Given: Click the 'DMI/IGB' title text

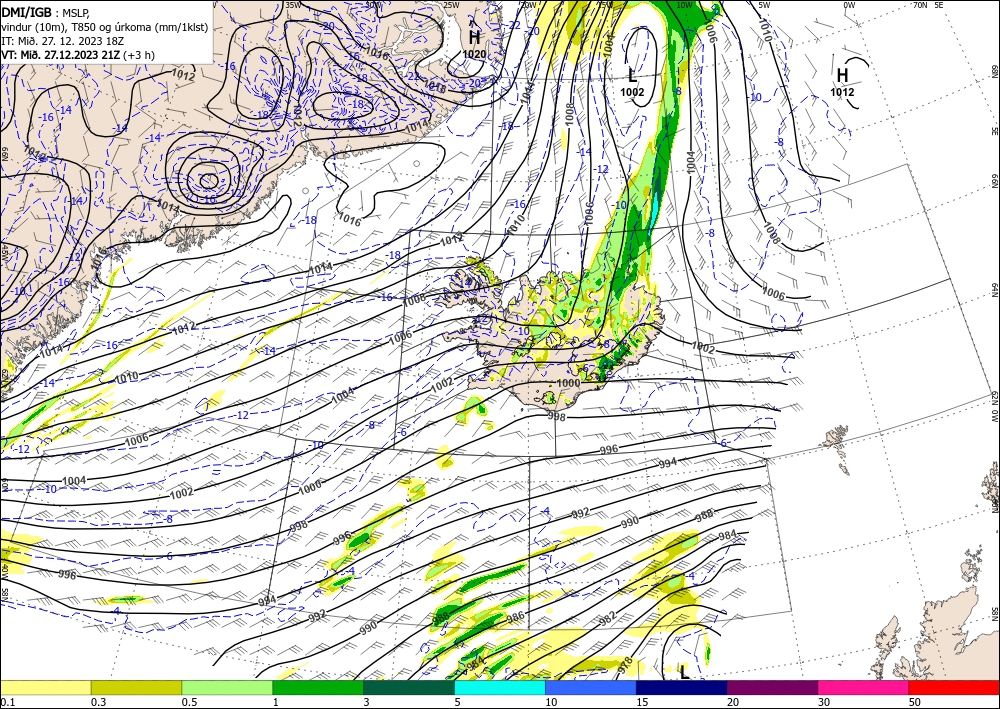Looking at the screenshot, I should tap(26, 12).
